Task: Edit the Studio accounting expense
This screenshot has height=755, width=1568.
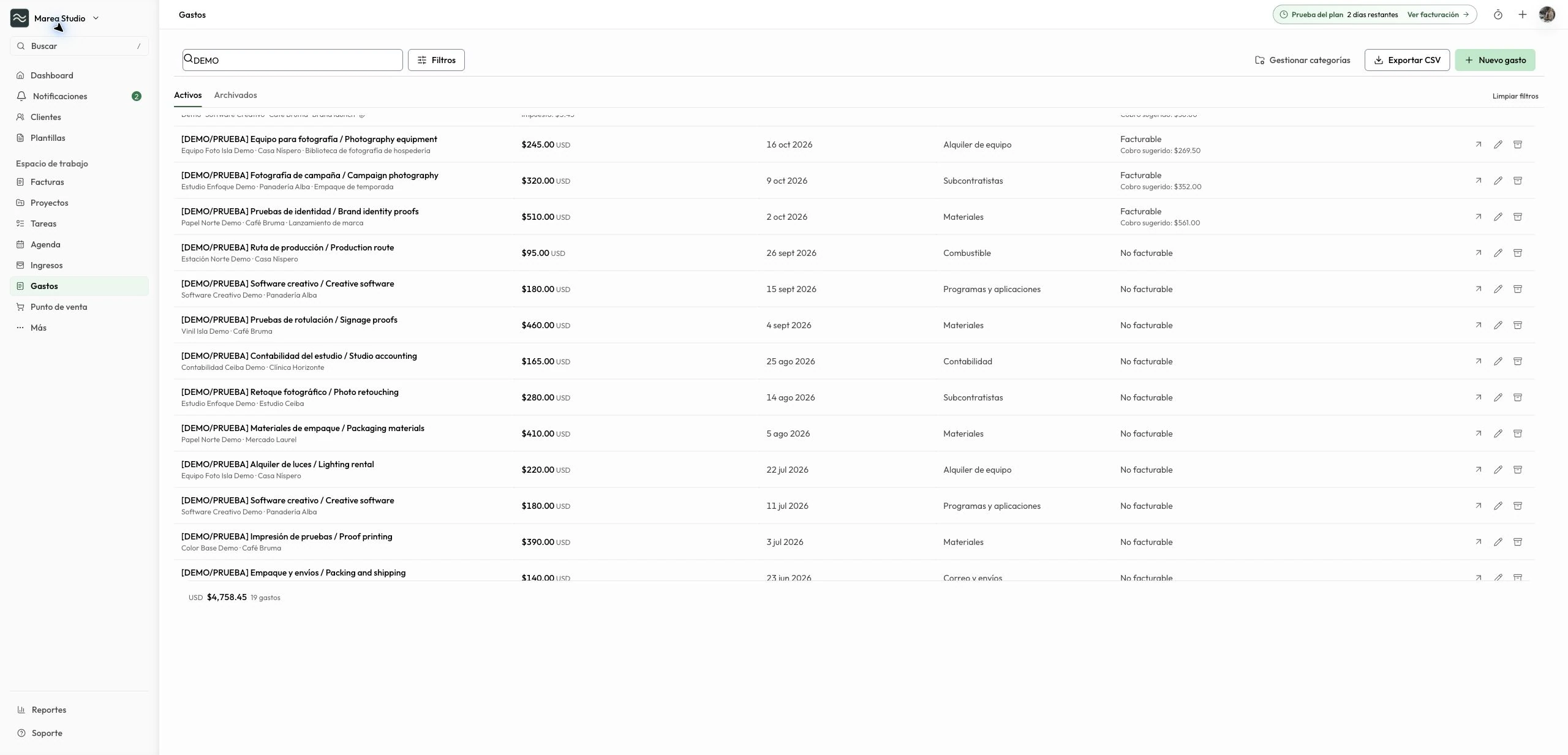Action: click(1498, 361)
